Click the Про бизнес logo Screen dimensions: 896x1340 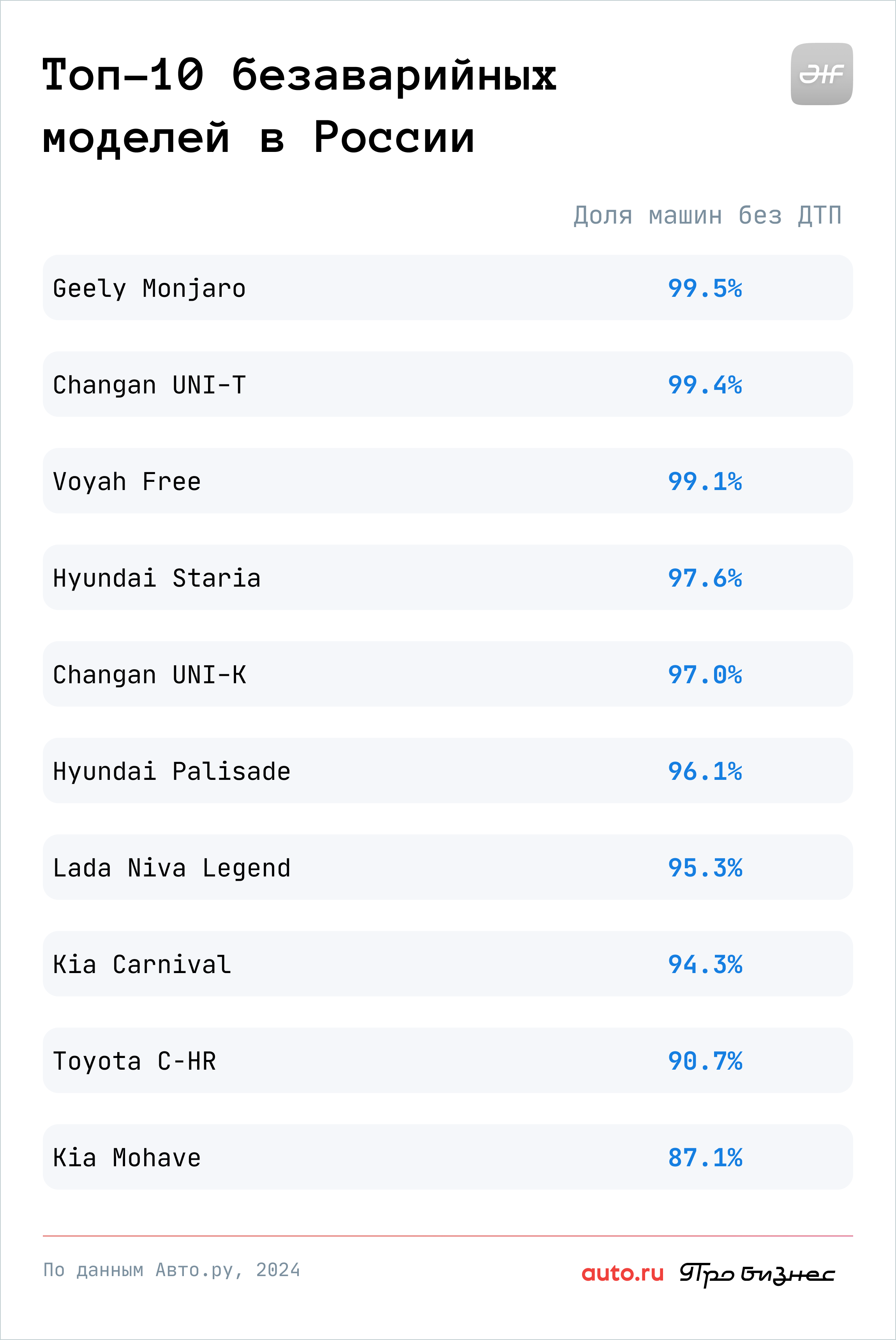pyautogui.click(x=757, y=1274)
